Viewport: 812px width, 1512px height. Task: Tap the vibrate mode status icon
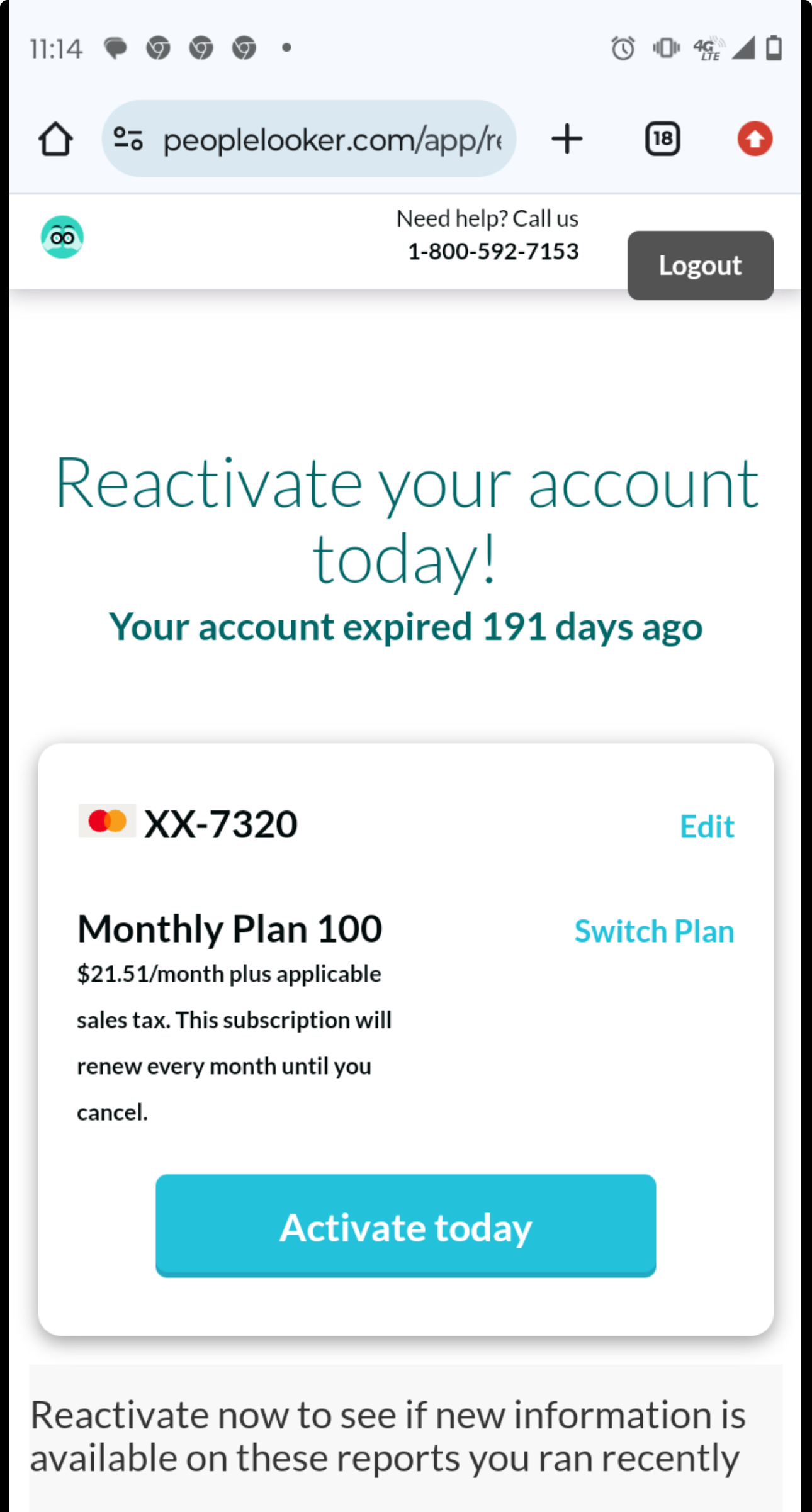click(666, 48)
